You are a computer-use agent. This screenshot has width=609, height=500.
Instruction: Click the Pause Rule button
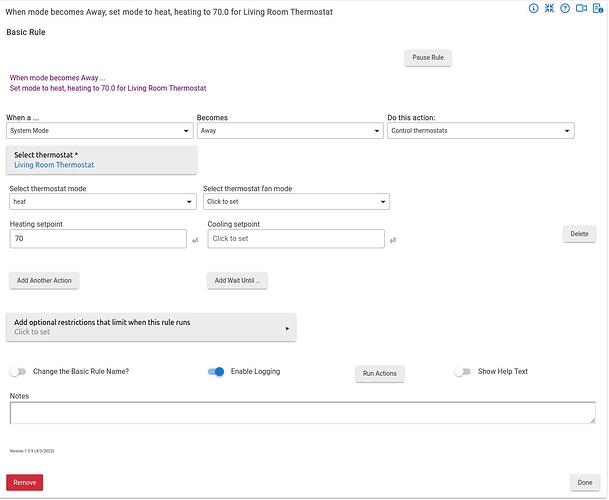coord(428,58)
